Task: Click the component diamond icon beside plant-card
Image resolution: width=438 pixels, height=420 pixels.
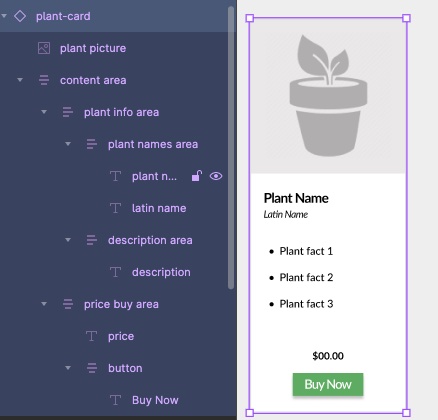Action: (x=20, y=16)
